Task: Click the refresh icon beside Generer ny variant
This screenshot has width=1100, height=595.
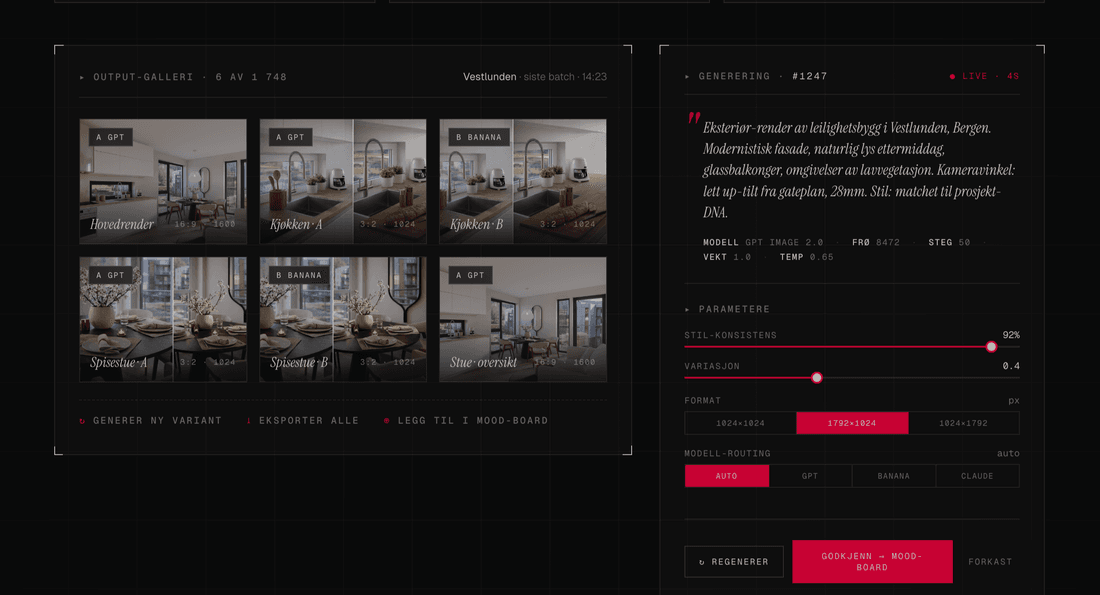Action: (x=82, y=421)
